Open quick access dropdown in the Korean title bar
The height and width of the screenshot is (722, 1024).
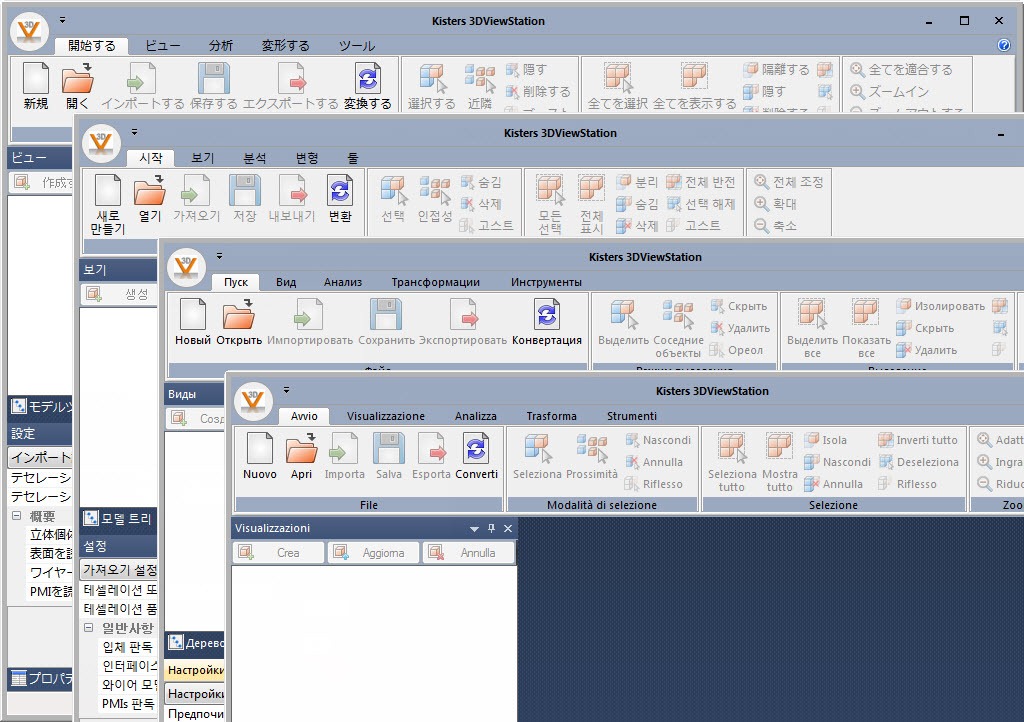pos(135,132)
